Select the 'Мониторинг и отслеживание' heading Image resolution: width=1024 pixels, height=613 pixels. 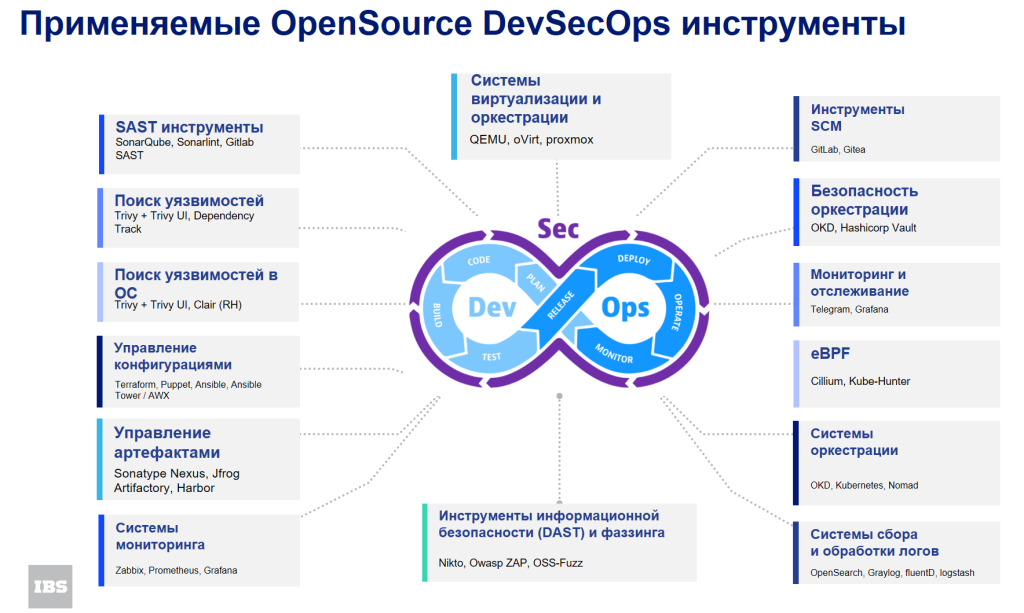coord(859,283)
